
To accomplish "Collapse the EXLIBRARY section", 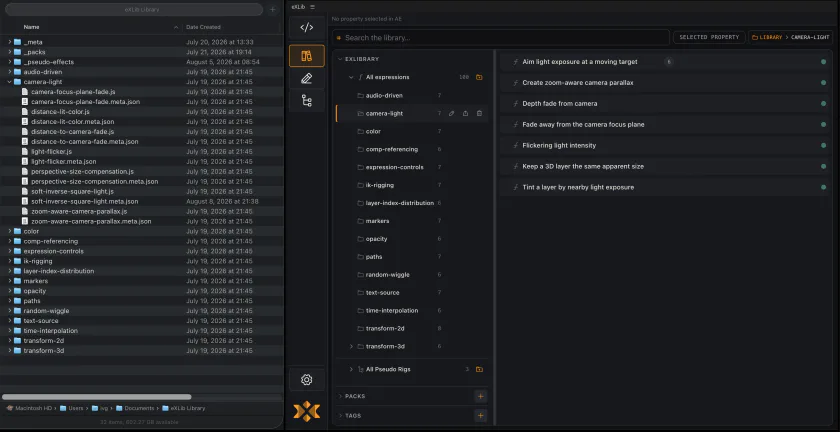I will click(x=340, y=59).
